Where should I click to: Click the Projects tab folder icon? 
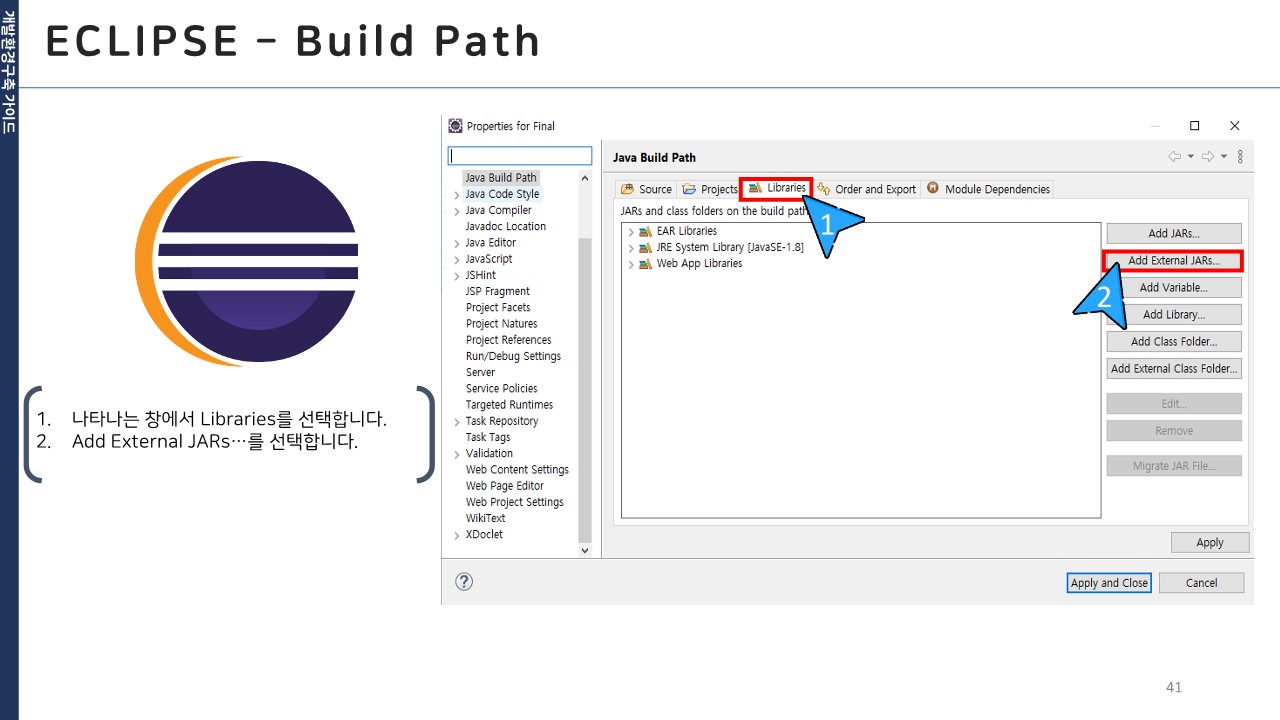690,189
